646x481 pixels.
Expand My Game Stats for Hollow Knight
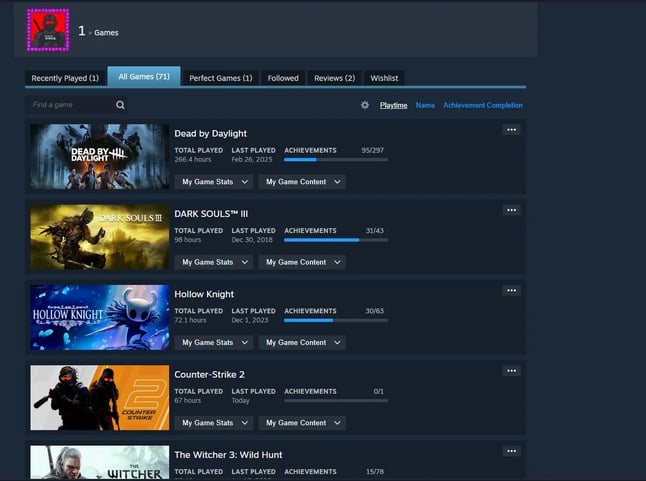tap(214, 342)
